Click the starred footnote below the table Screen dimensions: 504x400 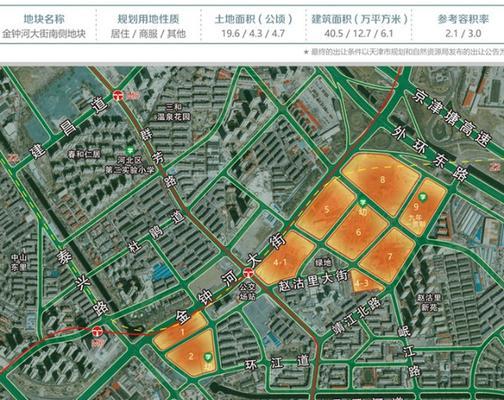tap(404, 52)
